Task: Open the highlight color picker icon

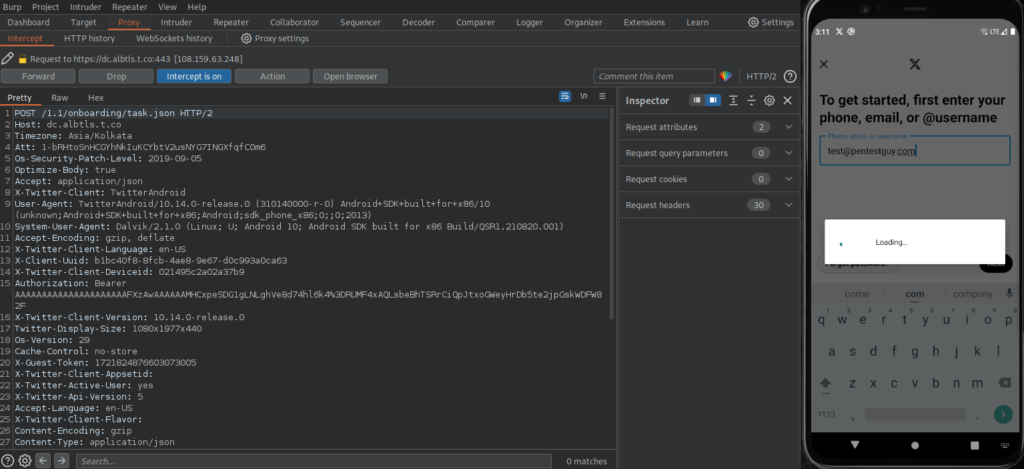Action: 726,76
